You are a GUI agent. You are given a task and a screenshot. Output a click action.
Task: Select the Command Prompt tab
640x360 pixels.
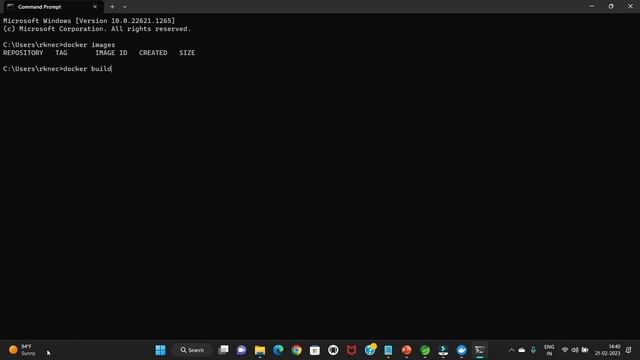(53, 7)
